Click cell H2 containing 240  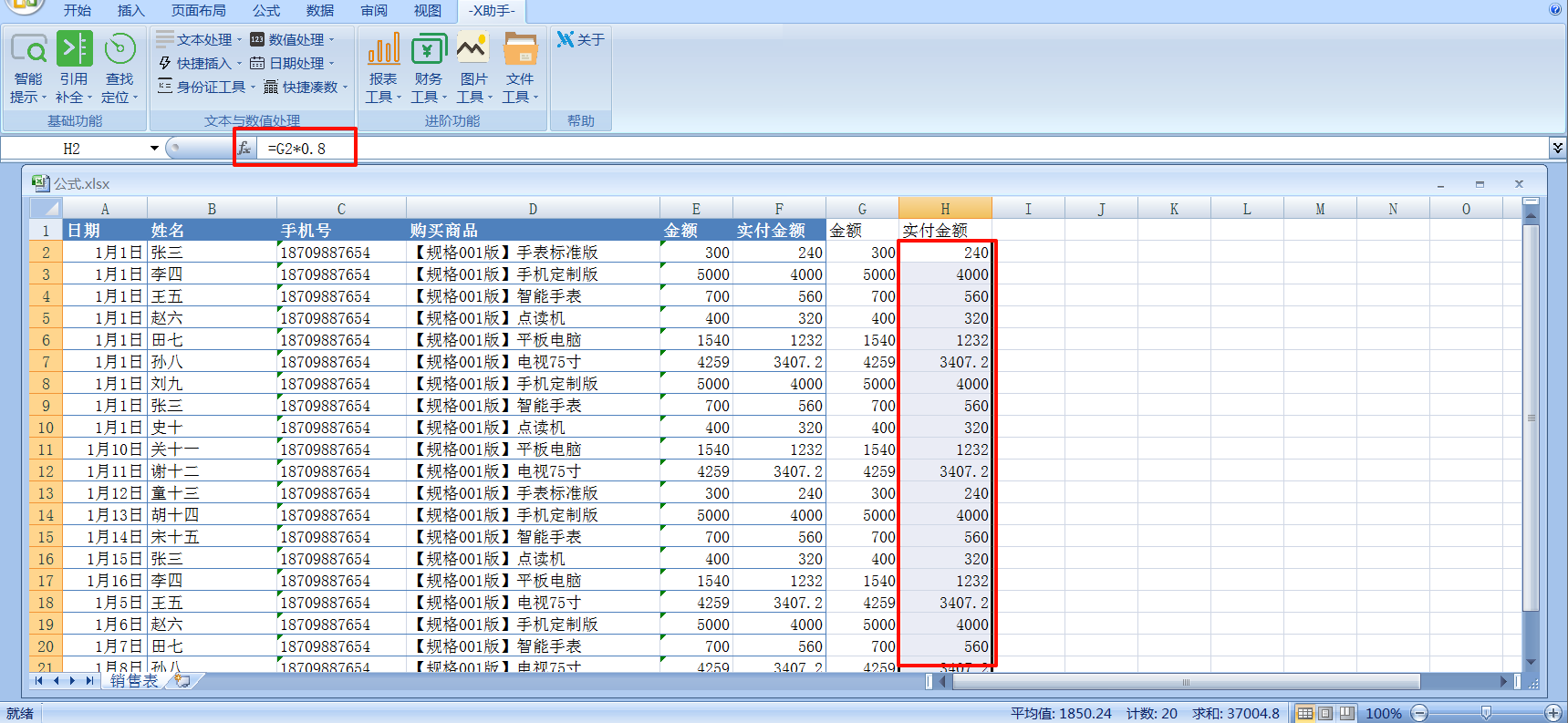click(x=945, y=253)
